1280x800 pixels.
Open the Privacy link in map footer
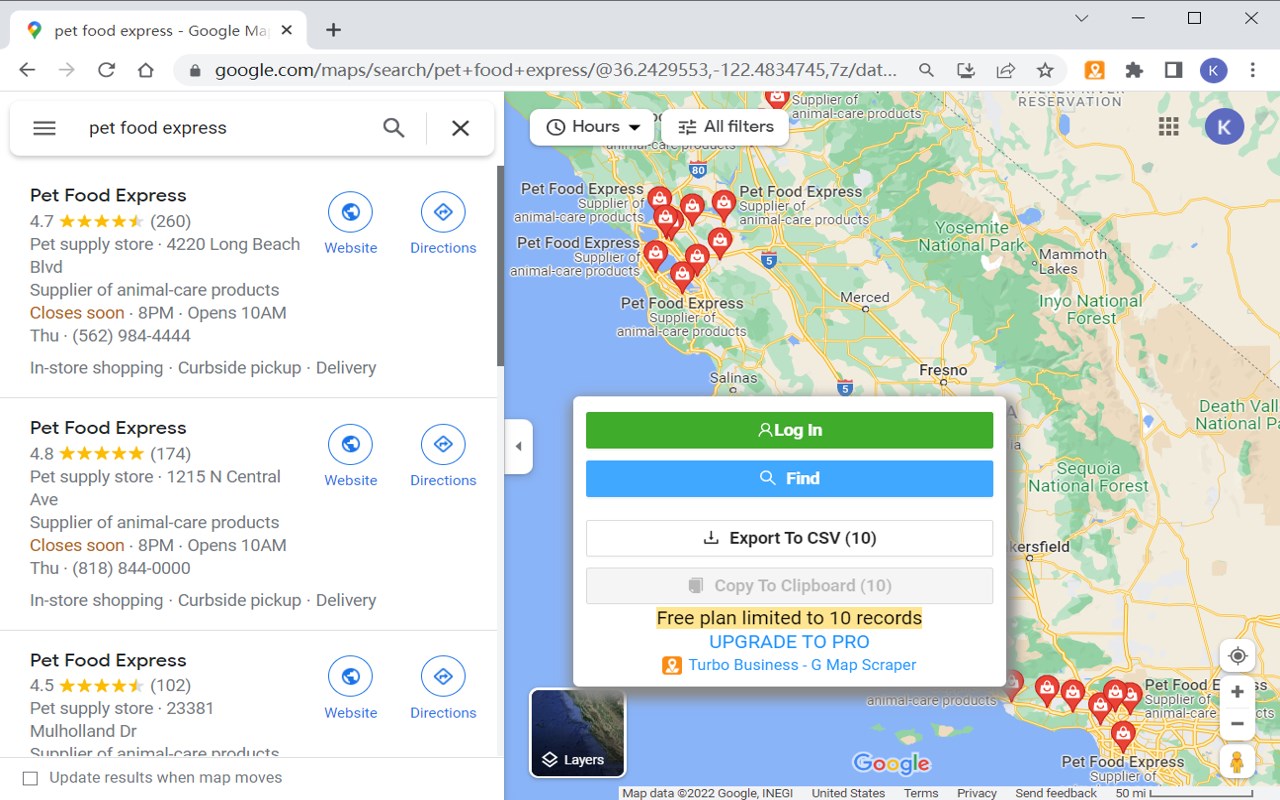click(x=977, y=793)
